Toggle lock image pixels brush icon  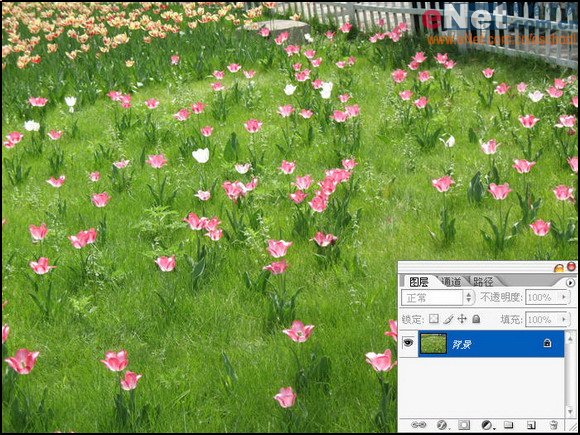click(448, 319)
